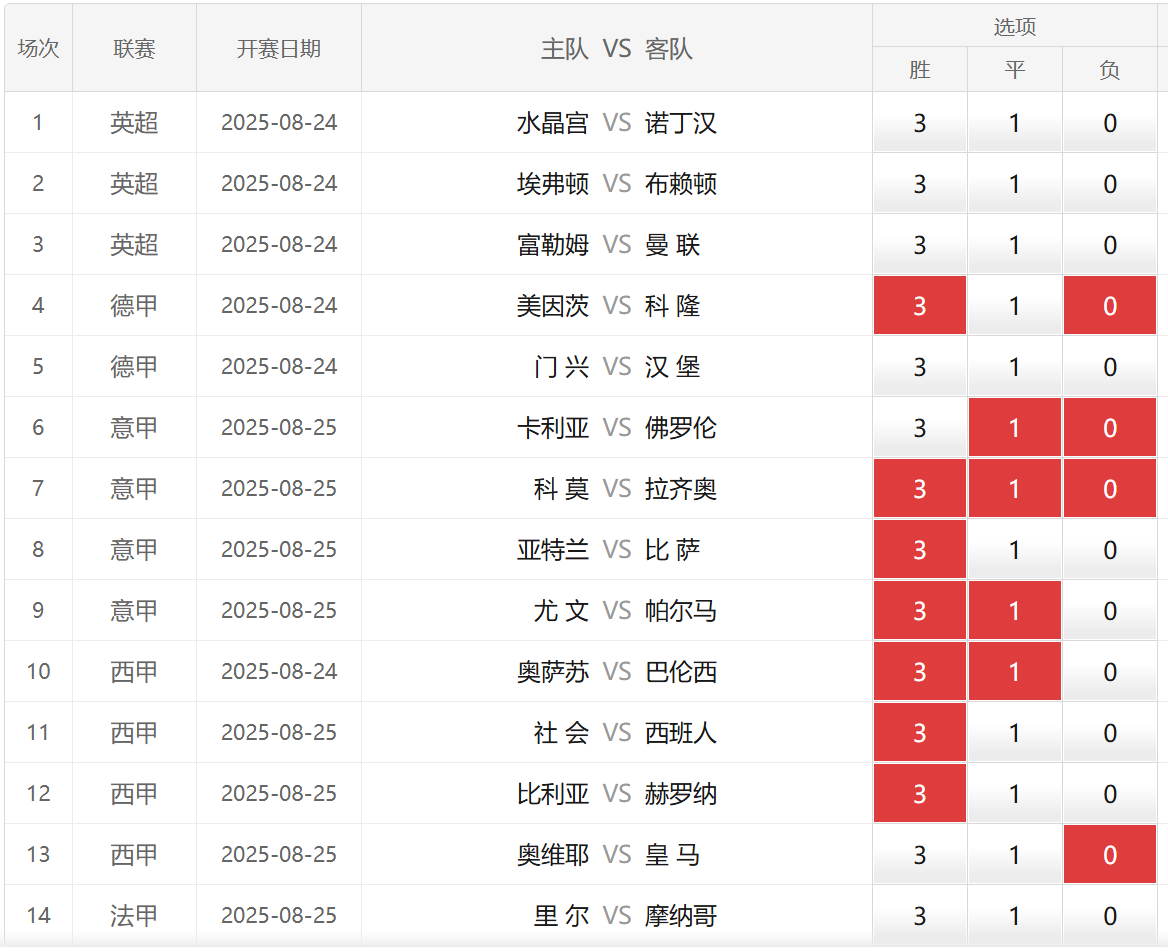Select win (3) for 水晶宫 VS 诺丁汉

pyautogui.click(x=920, y=123)
